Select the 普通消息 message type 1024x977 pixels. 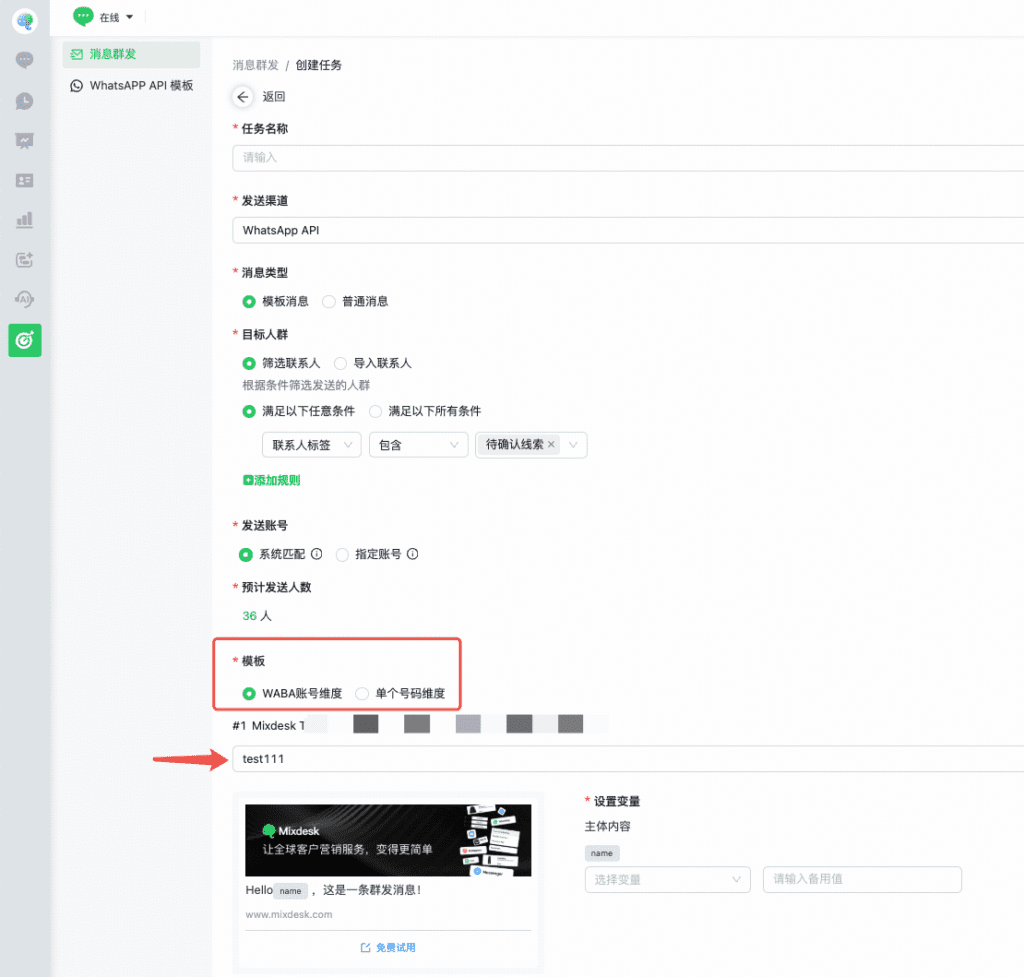[x=329, y=301]
